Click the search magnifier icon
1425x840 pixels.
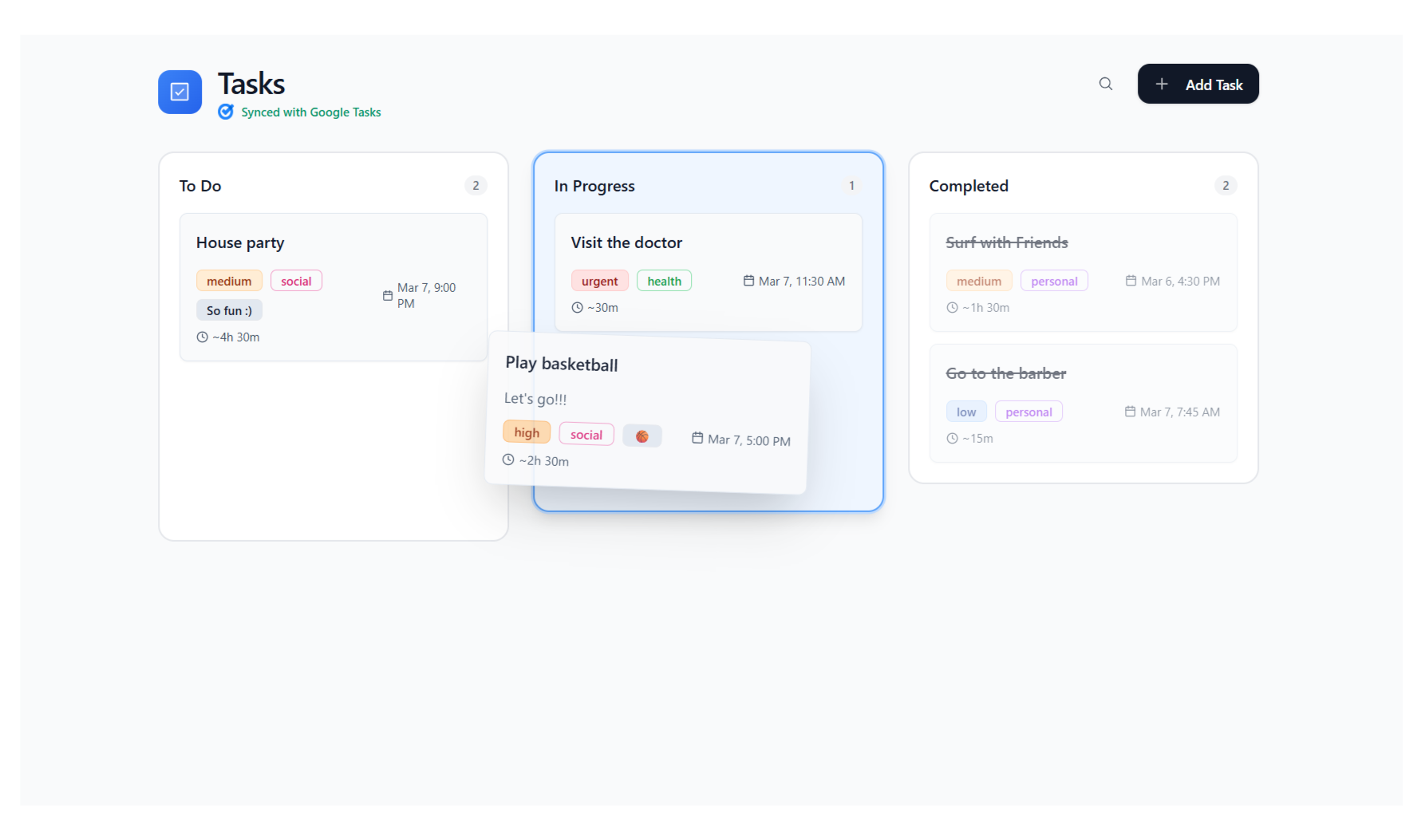coord(1105,84)
